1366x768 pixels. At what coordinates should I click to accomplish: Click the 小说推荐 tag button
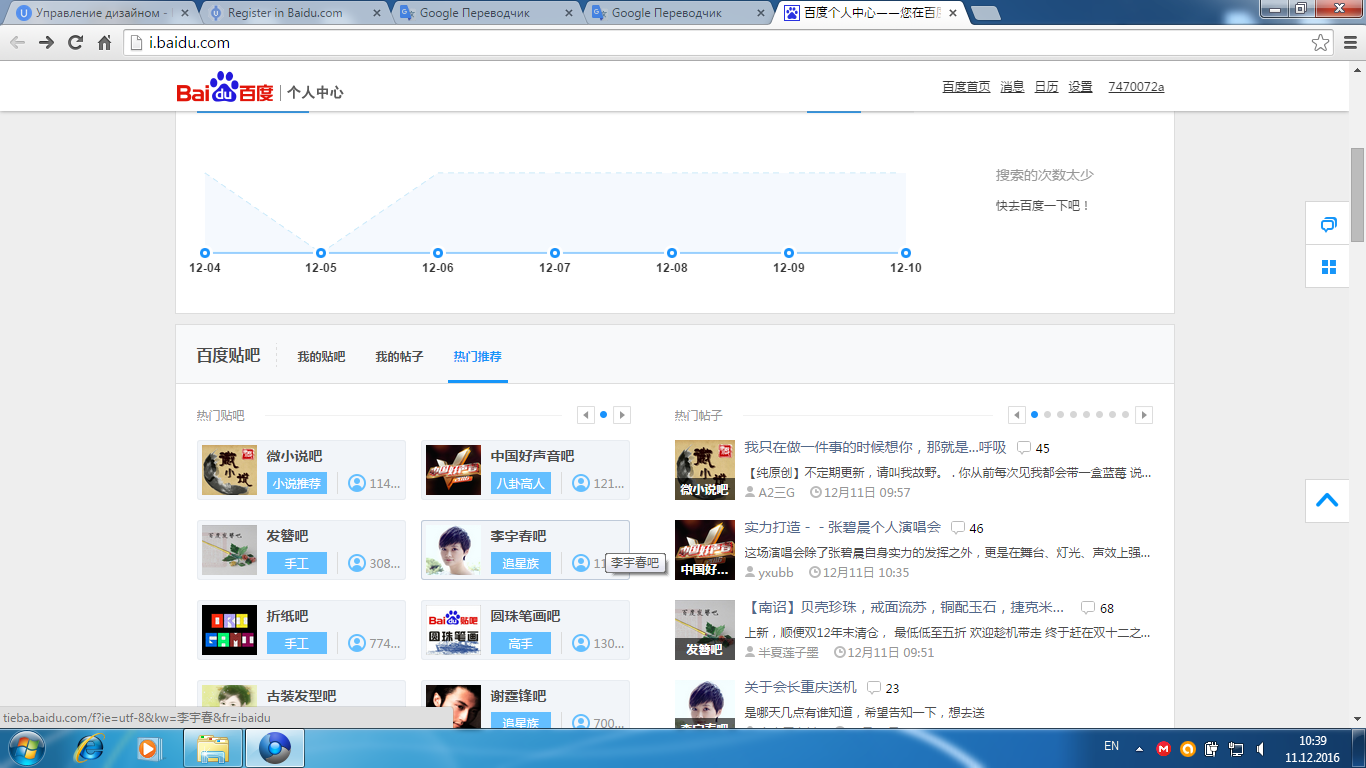[297, 483]
